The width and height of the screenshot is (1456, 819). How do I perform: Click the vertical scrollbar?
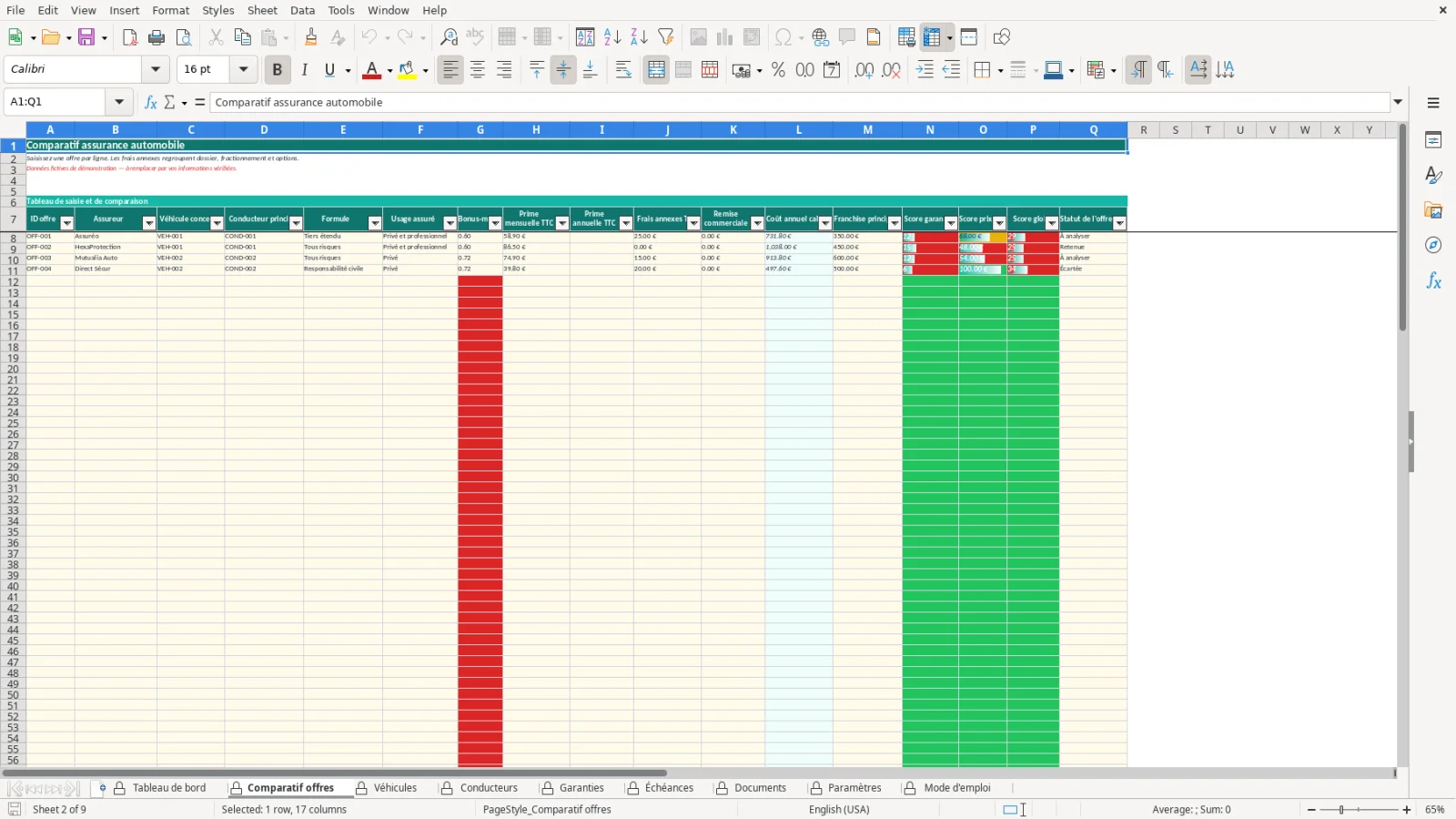pyautogui.click(x=1402, y=227)
